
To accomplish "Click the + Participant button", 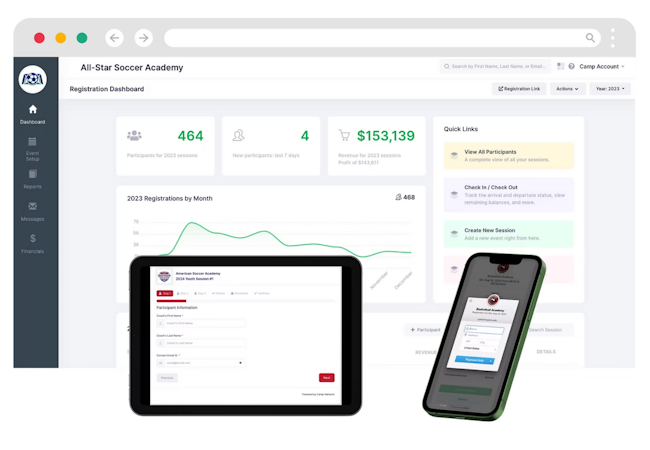I will click(425, 330).
